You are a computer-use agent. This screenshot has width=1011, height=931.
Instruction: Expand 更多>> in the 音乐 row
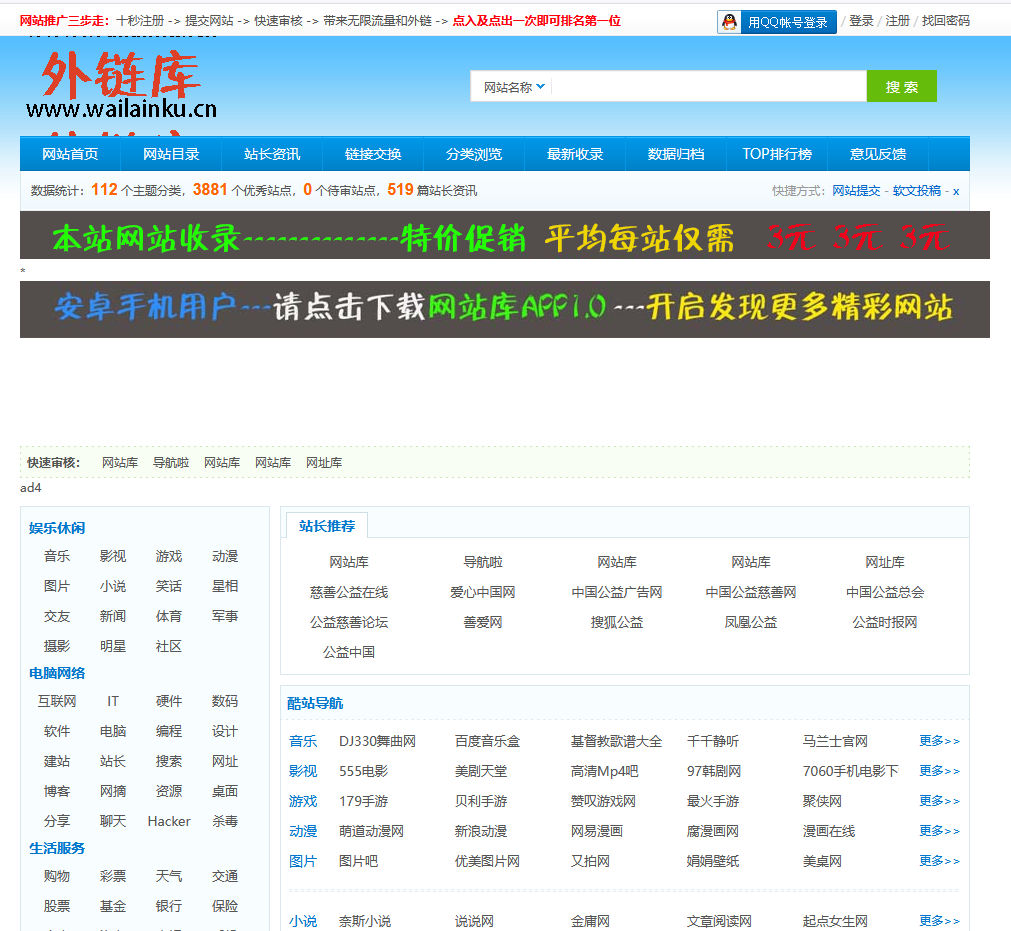click(x=939, y=741)
